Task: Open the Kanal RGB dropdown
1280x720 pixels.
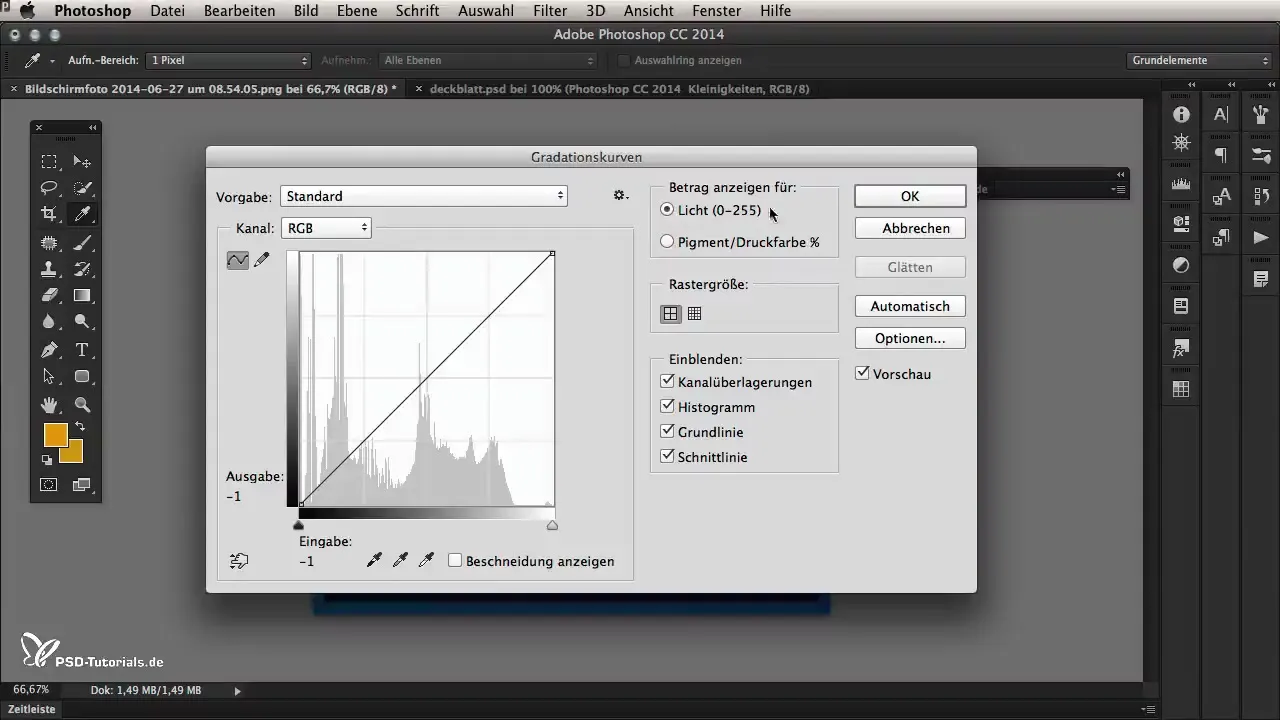Action: (x=326, y=228)
